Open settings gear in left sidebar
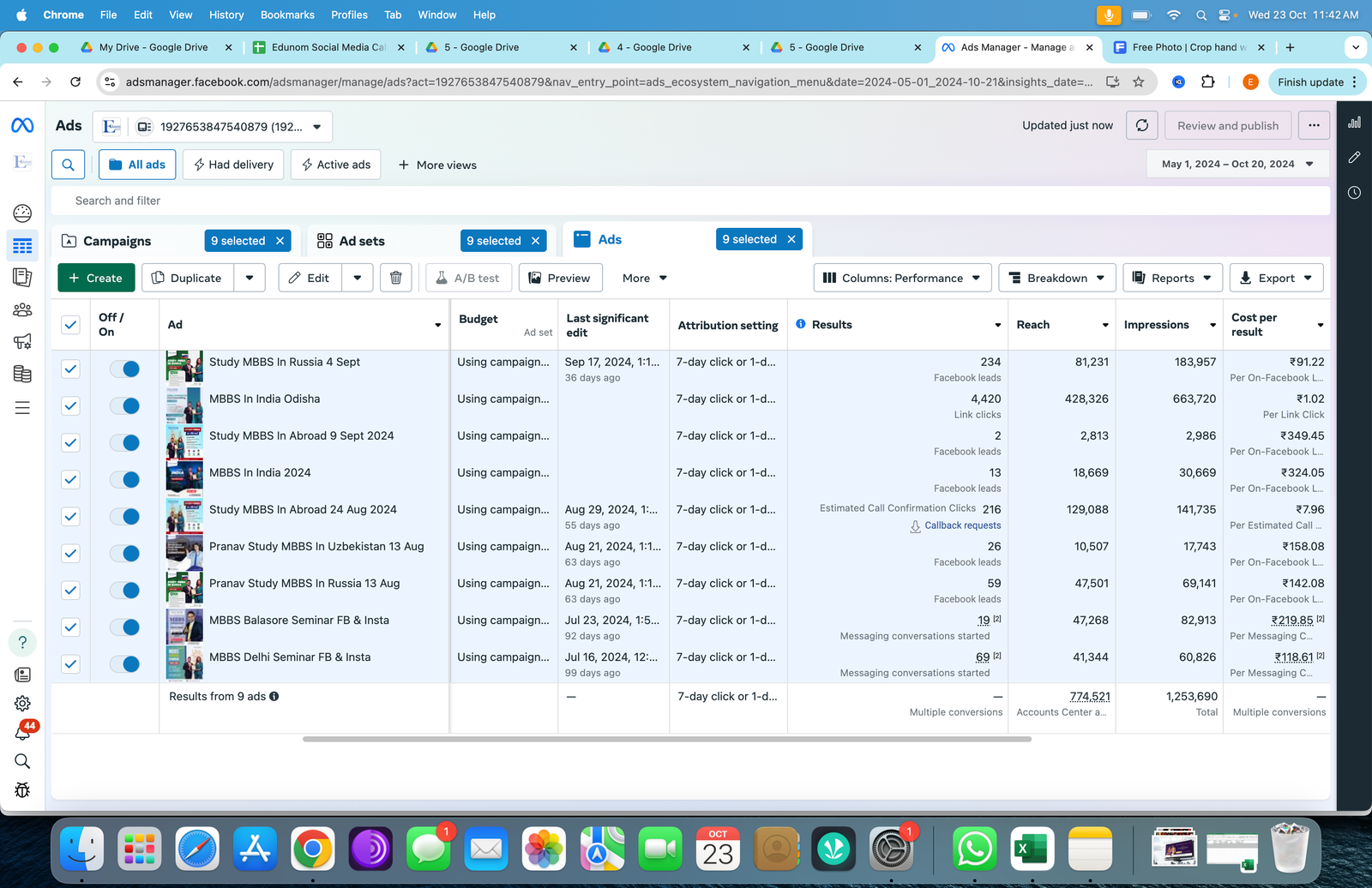This screenshot has width=1372, height=888. (x=23, y=703)
